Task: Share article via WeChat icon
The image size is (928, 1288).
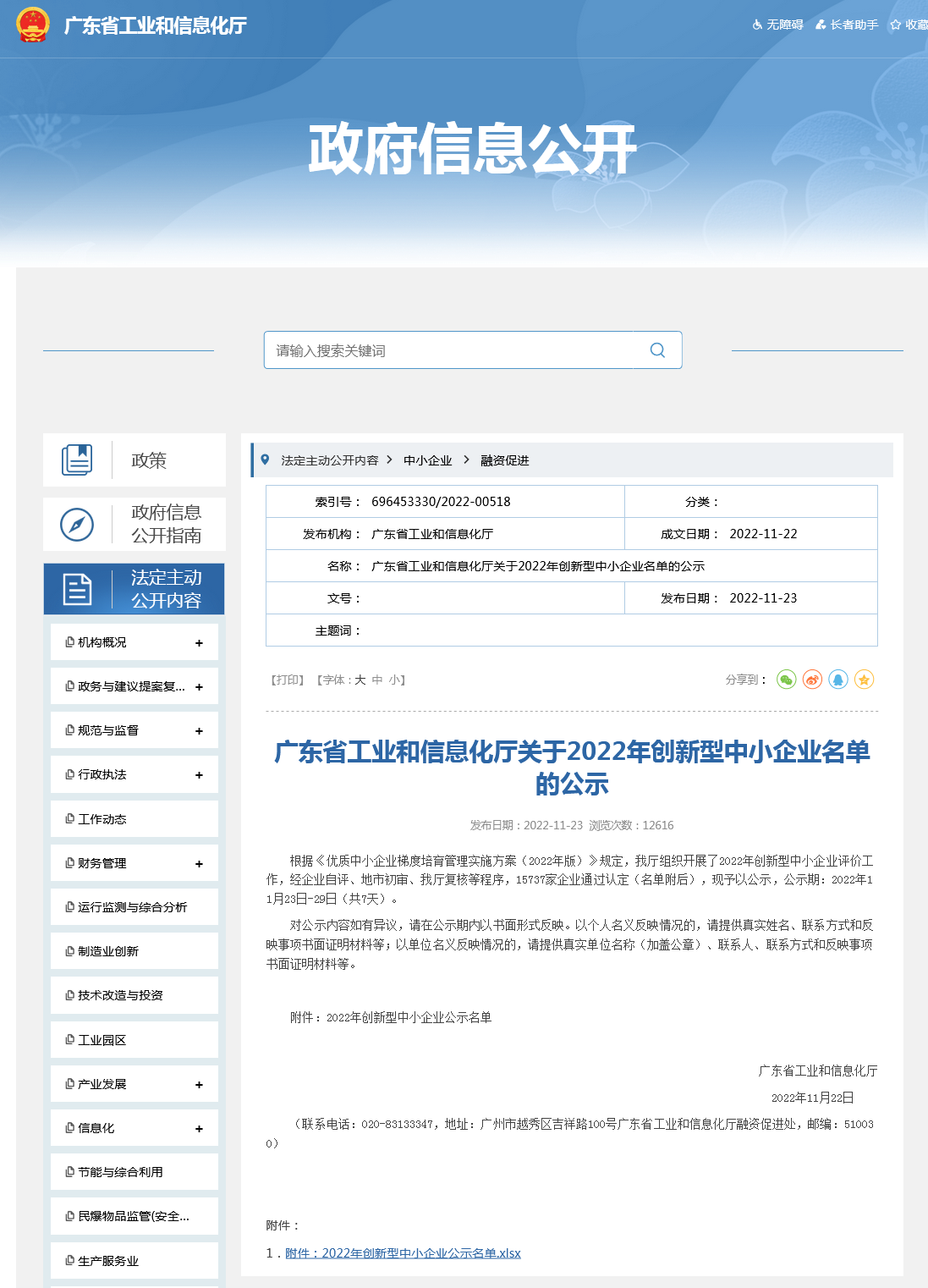Action: 786,680
